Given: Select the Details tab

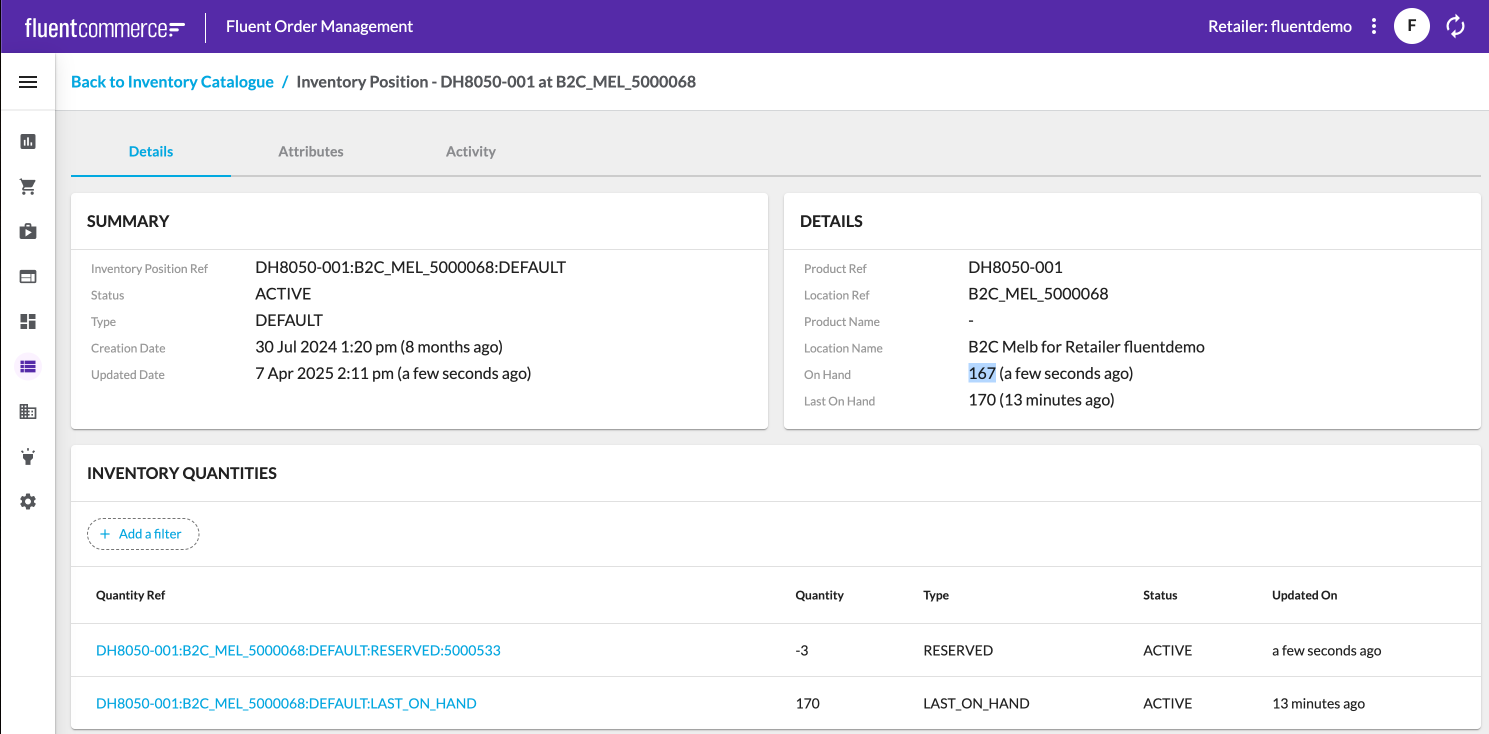Looking at the screenshot, I should tap(151, 152).
